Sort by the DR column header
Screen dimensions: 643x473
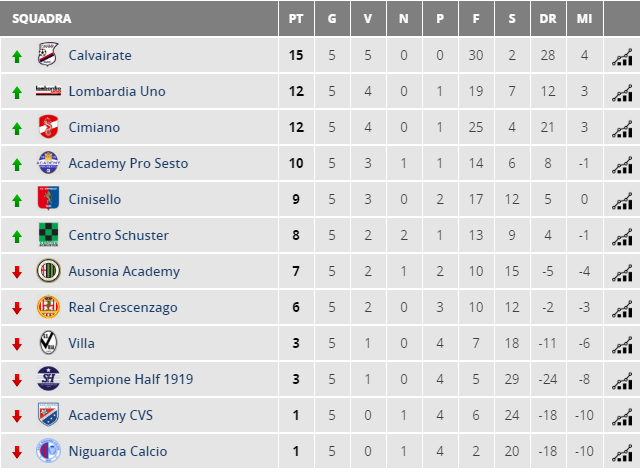(548, 18)
